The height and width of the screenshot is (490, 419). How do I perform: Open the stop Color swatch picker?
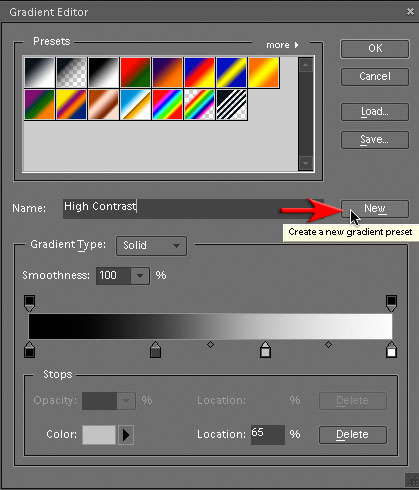(99, 435)
